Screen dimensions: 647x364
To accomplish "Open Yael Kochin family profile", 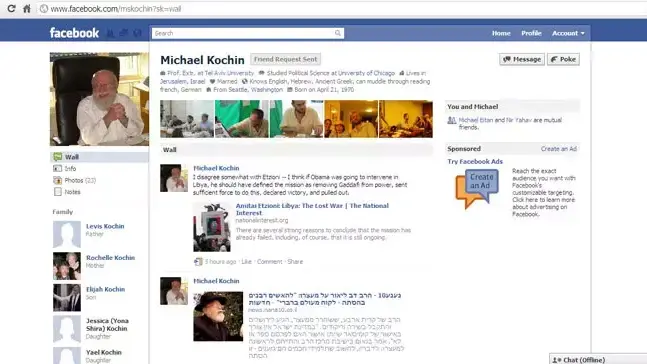I will point(104,352).
